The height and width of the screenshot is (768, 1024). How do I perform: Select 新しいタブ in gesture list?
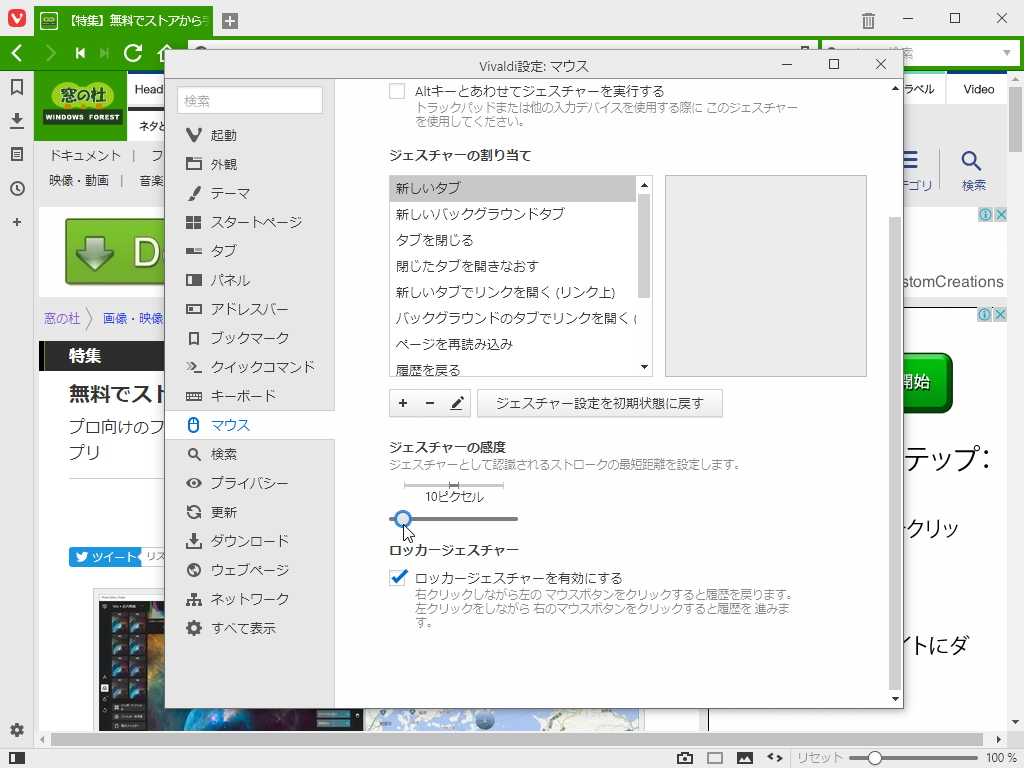click(x=512, y=188)
